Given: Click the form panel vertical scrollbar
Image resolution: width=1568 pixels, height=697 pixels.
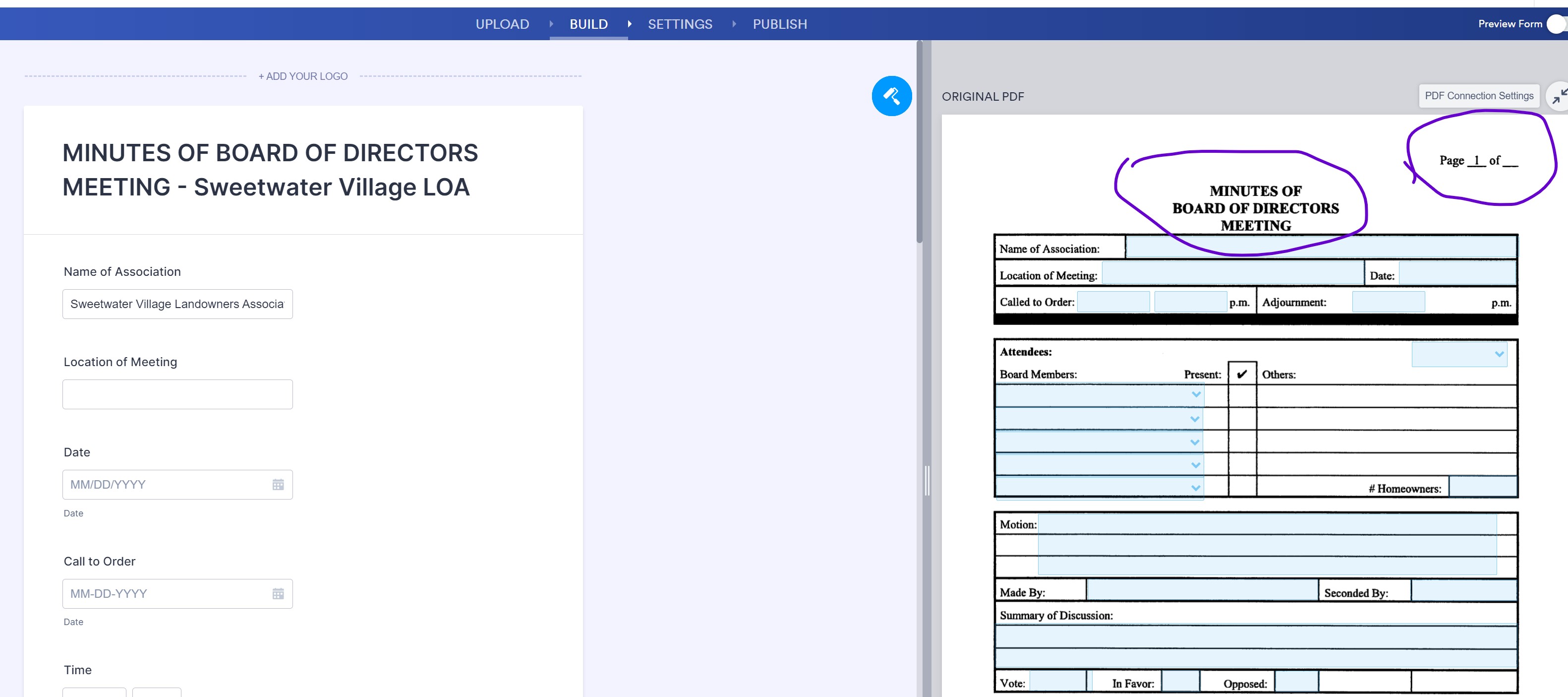Looking at the screenshot, I should click(919, 142).
